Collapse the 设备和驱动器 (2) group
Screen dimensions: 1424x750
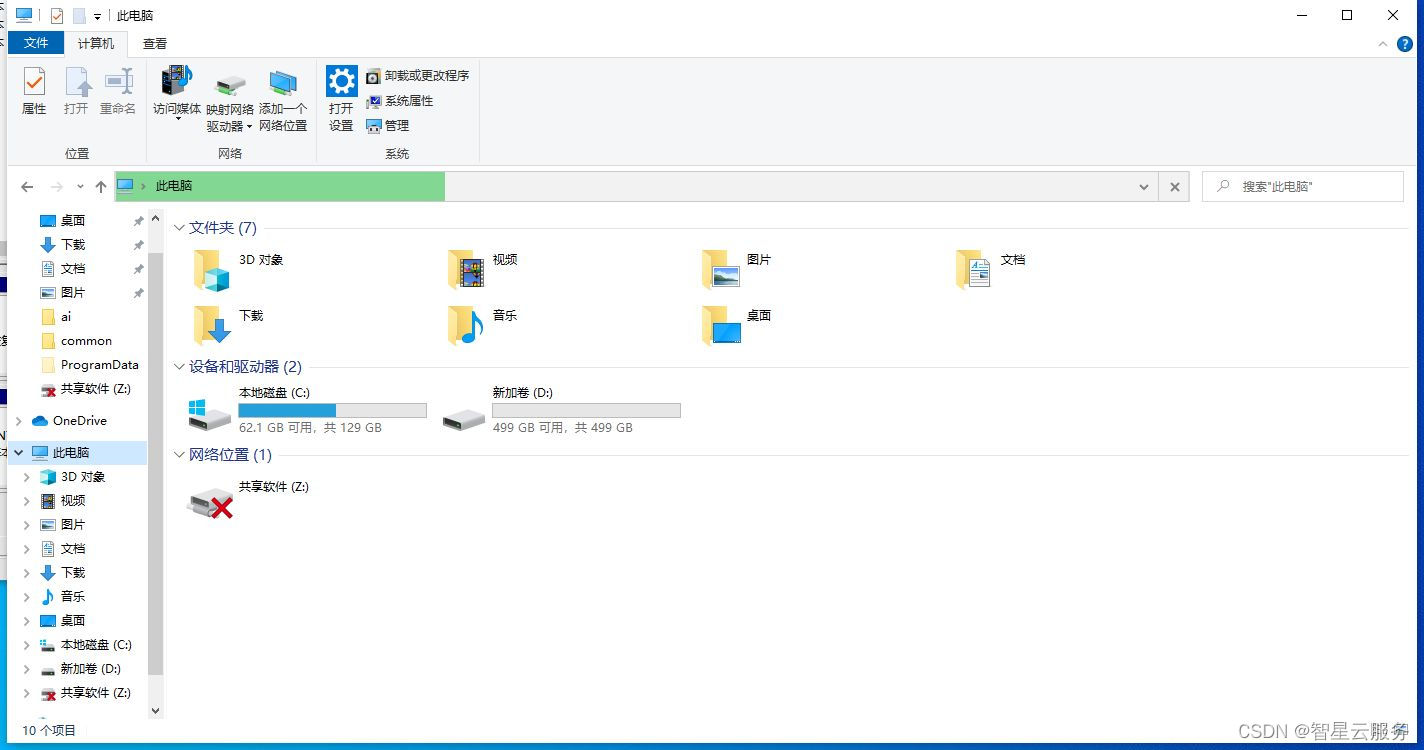pyautogui.click(x=180, y=367)
